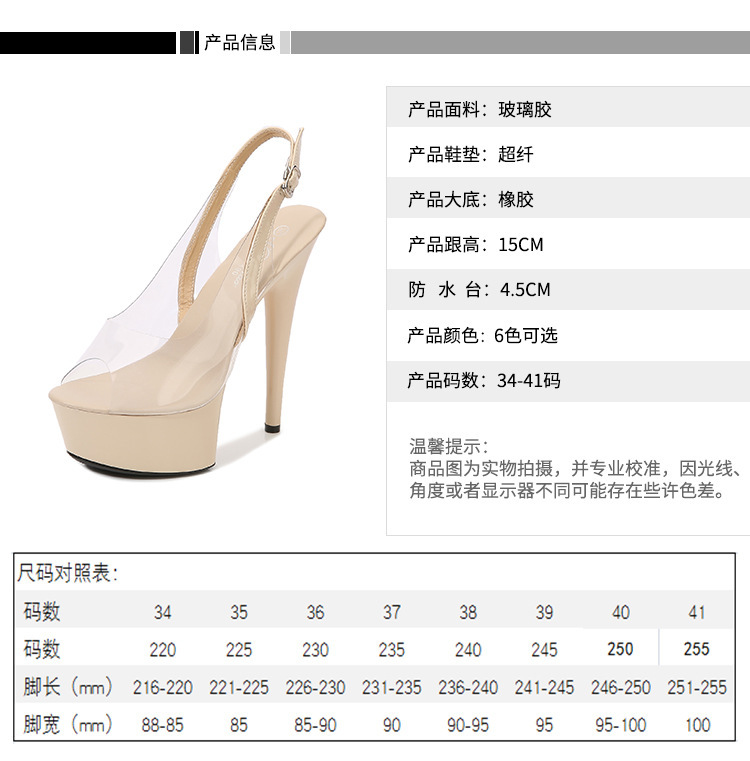The image size is (750, 761).
Task: Click the 88-85 foot width cell
Action: click(163, 725)
